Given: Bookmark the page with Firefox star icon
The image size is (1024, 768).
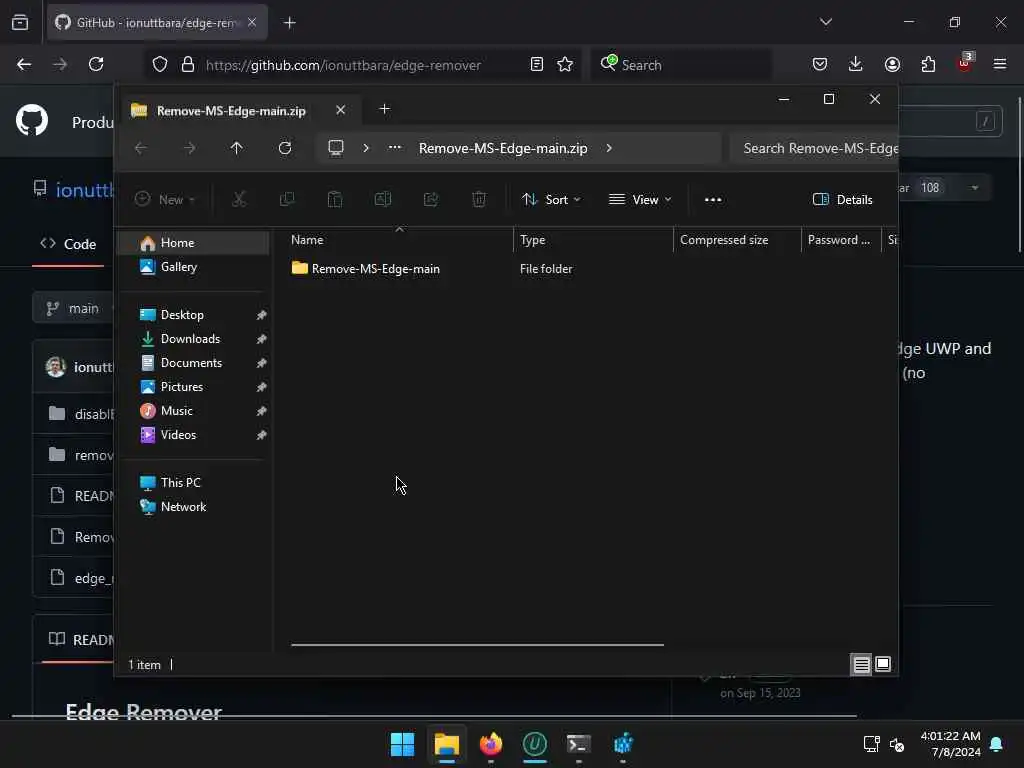Looking at the screenshot, I should (565, 64).
